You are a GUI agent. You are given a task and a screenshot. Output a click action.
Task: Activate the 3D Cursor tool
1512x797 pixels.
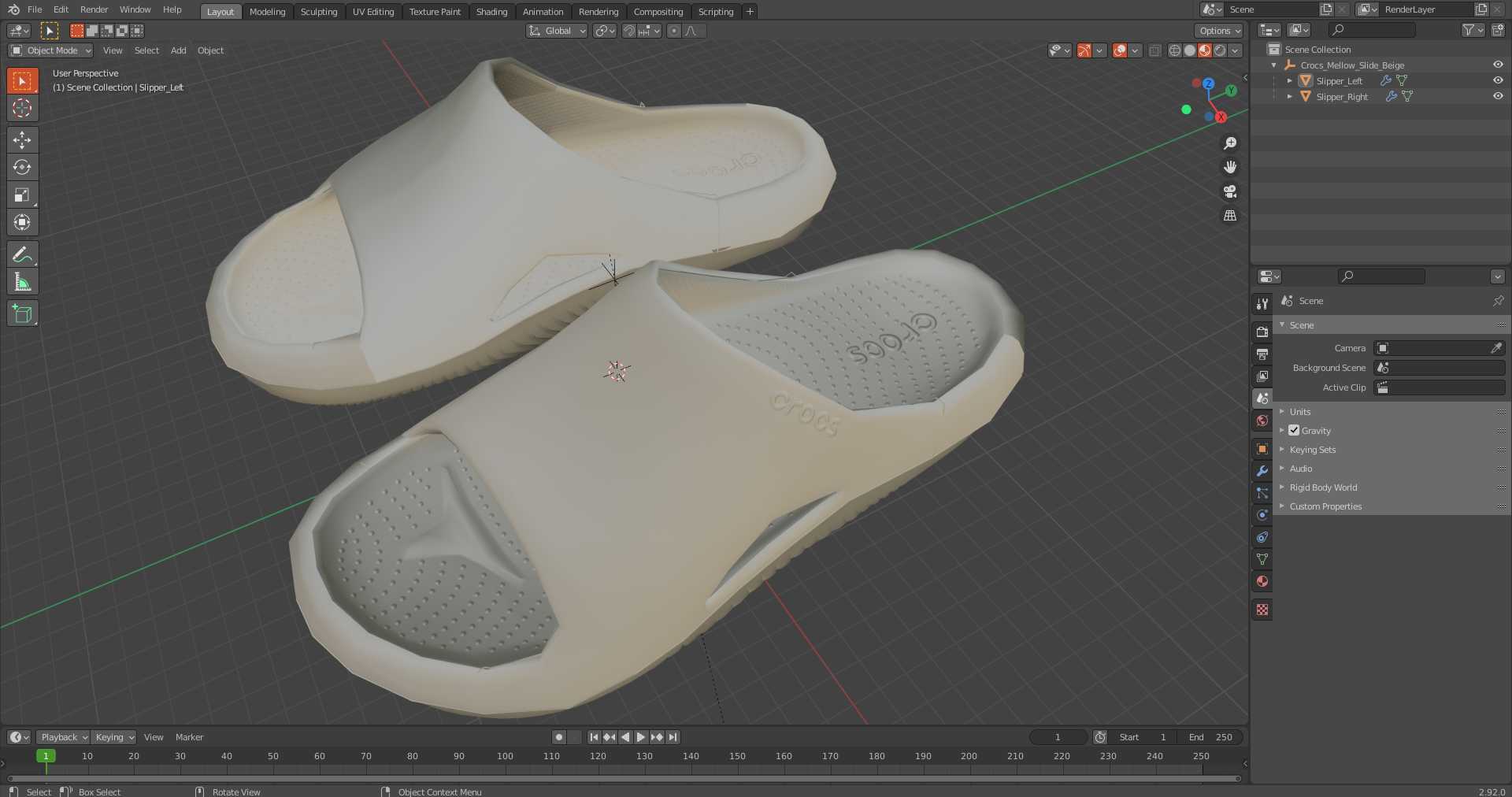tap(22, 108)
